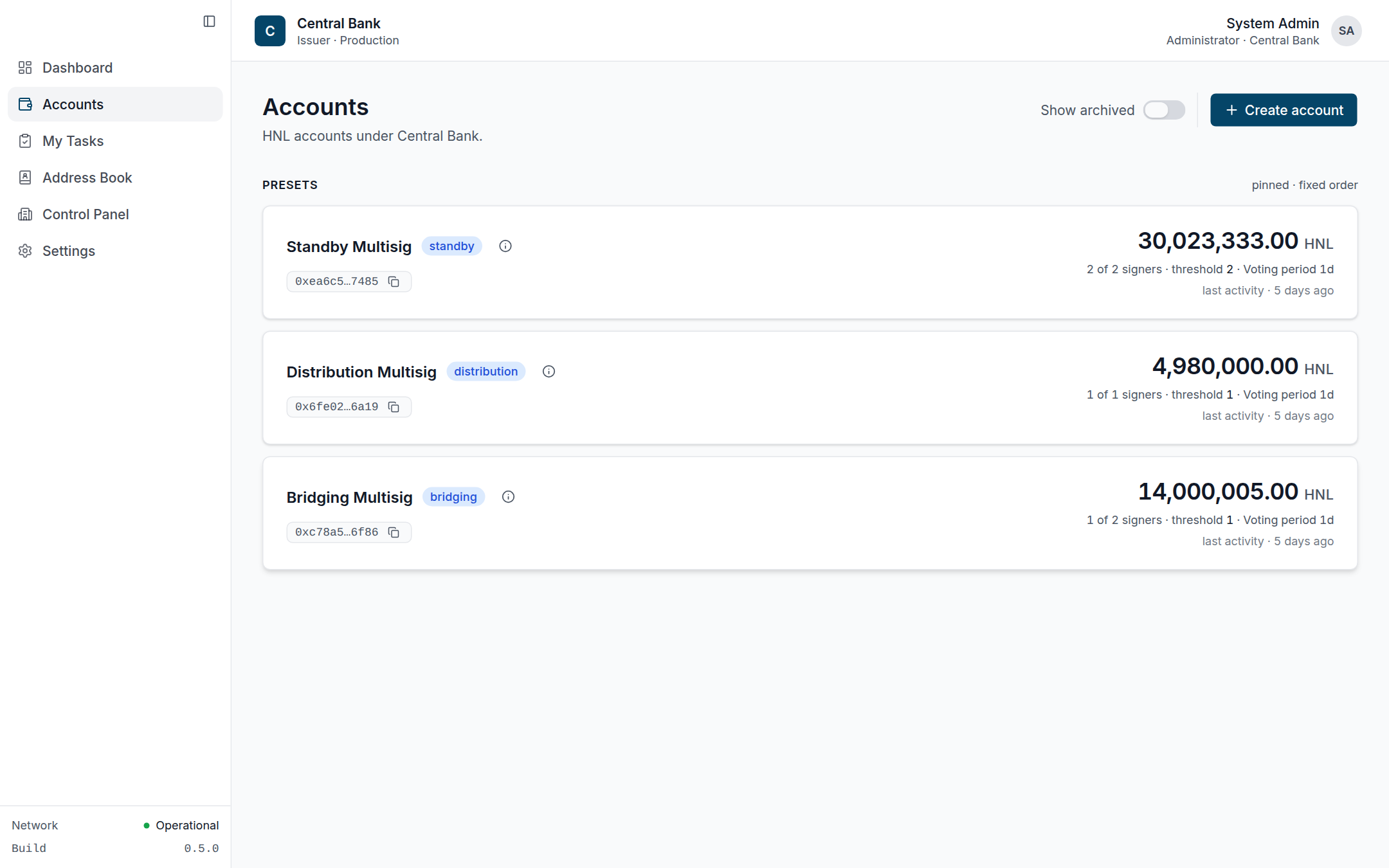Click the standby tag badge
This screenshot has width=1389, height=868.
(x=451, y=246)
